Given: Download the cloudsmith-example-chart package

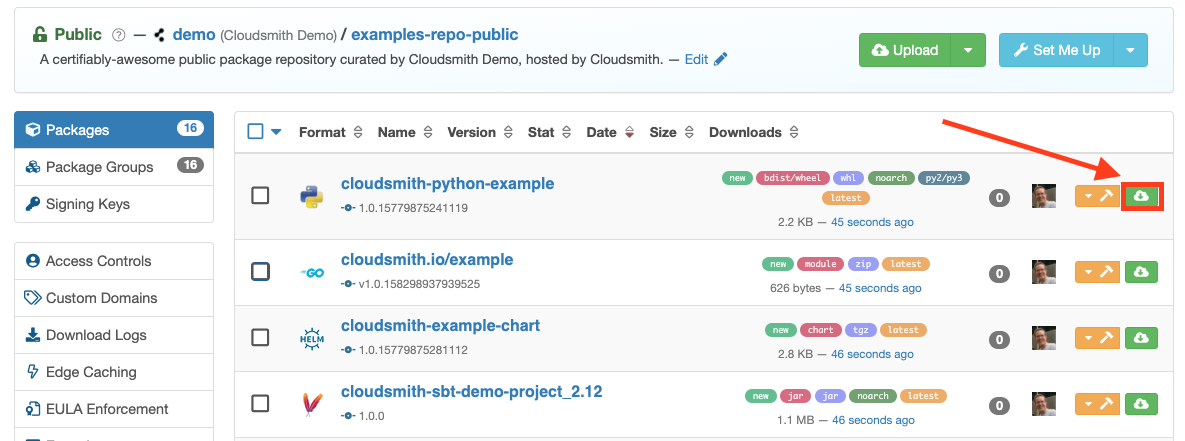Looking at the screenshot, I should 1142,338.
